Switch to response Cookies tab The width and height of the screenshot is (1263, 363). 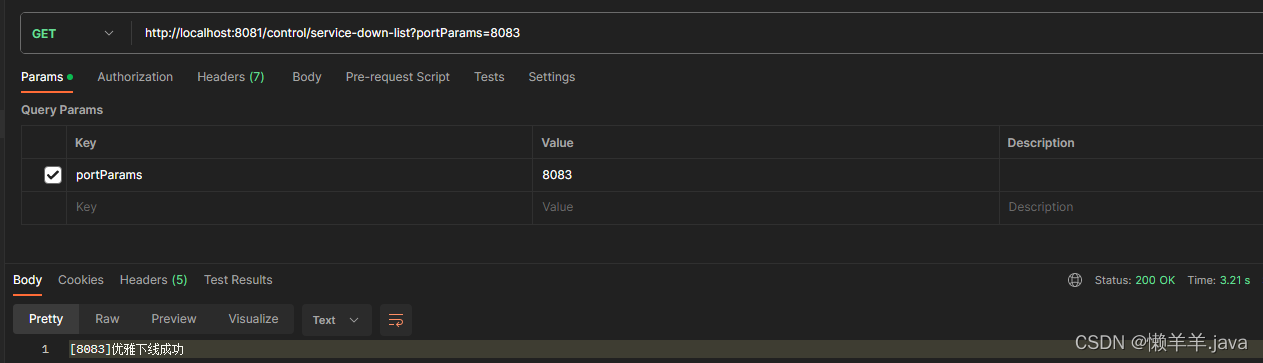(x=81, y=280)
